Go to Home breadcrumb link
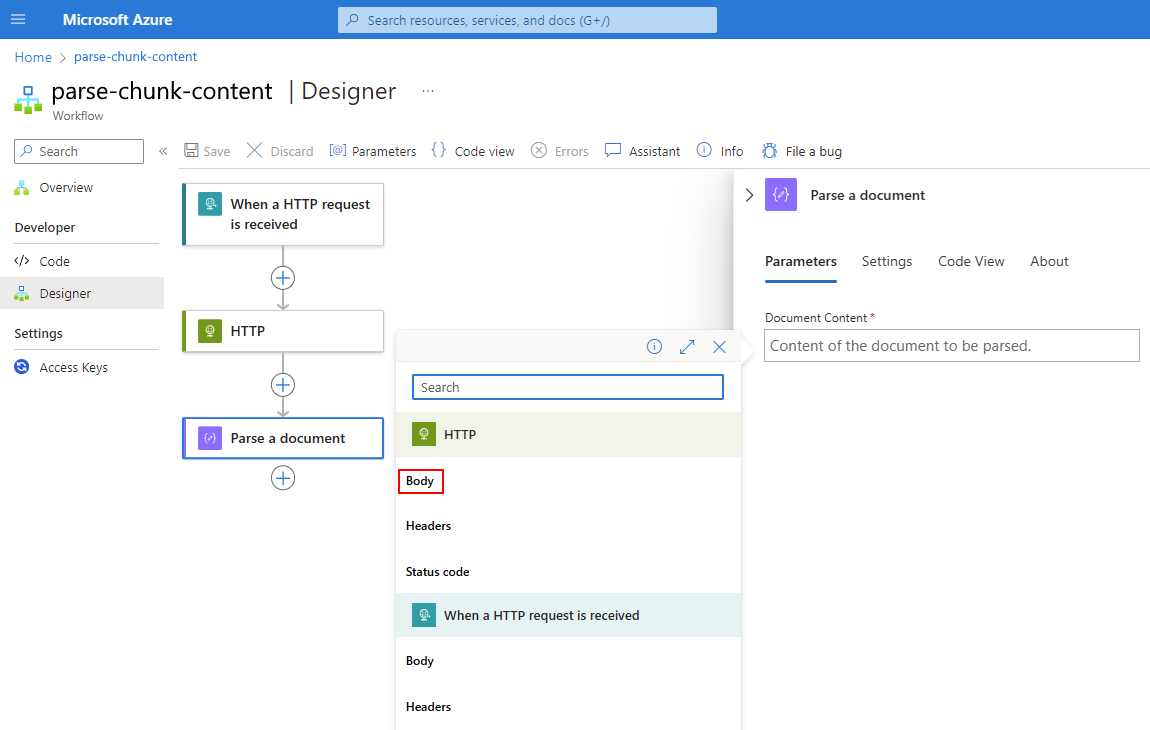This screenshot has width=1150, height=730. click(x=33, y=57)
